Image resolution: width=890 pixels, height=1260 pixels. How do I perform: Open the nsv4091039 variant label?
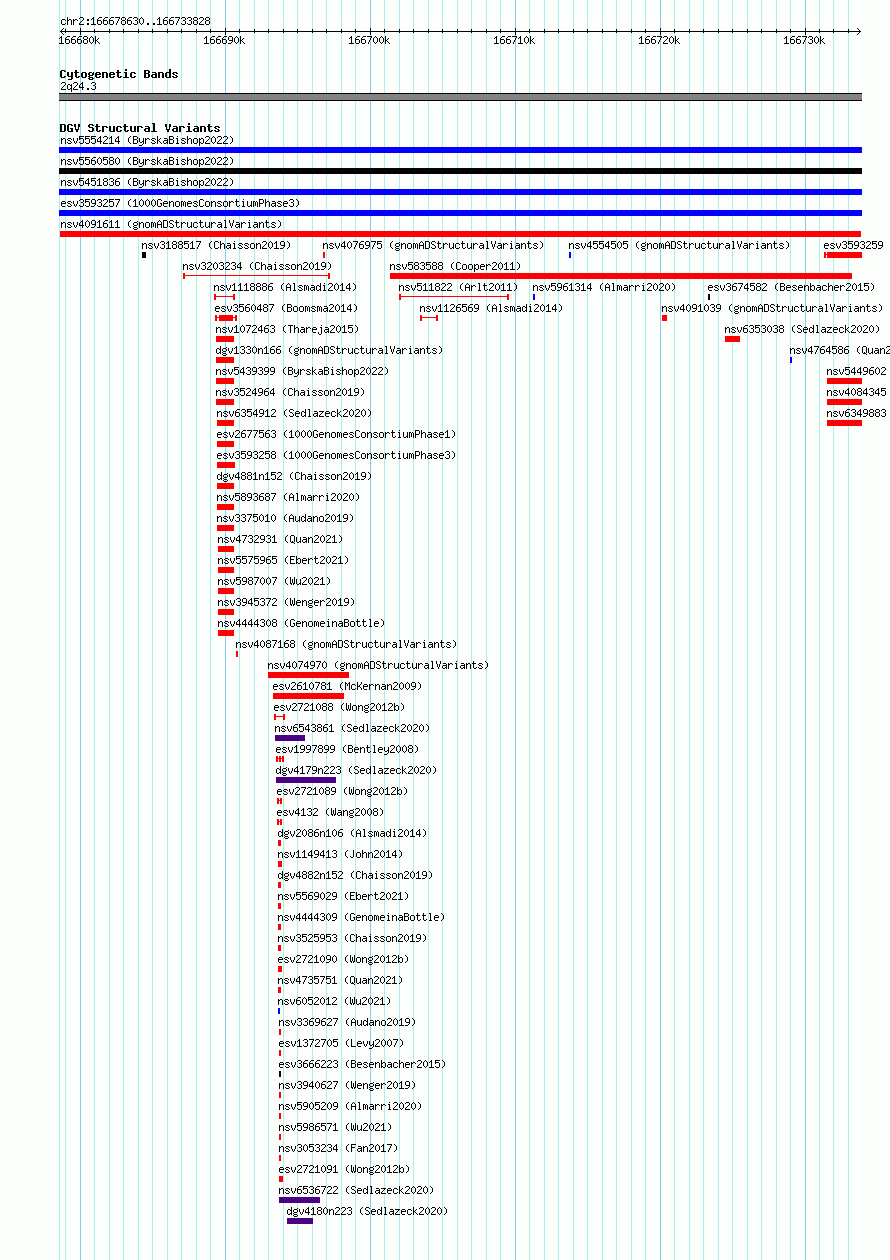click(772, 308)
